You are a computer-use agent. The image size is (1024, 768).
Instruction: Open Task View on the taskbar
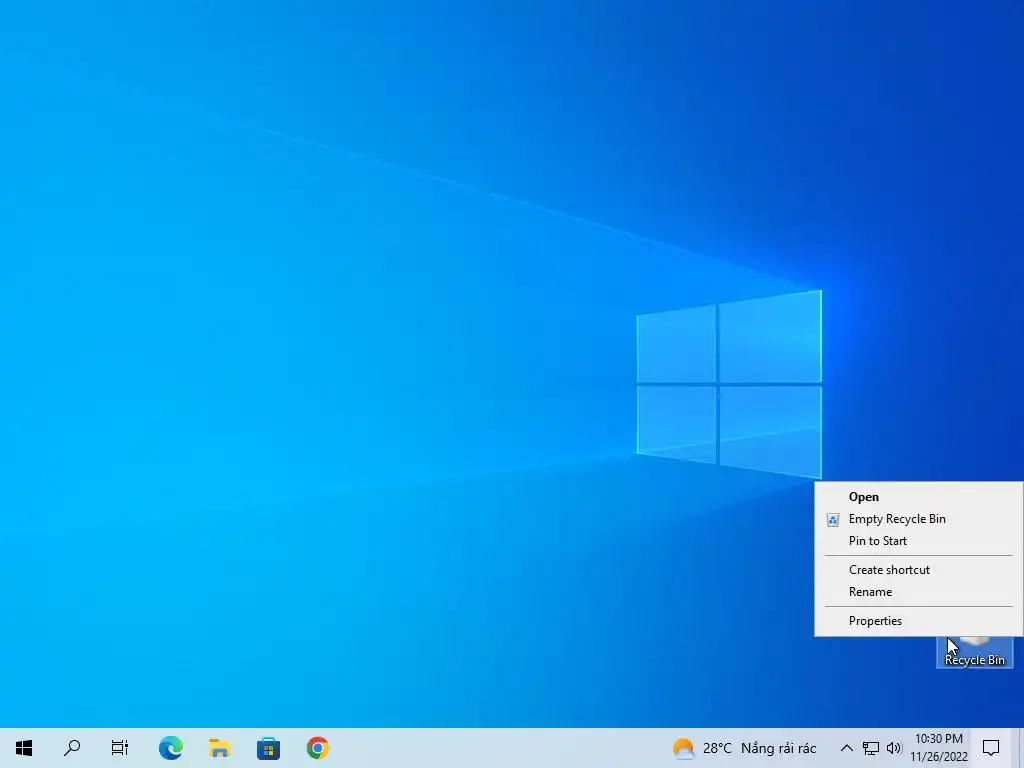(x=120, y=748)
